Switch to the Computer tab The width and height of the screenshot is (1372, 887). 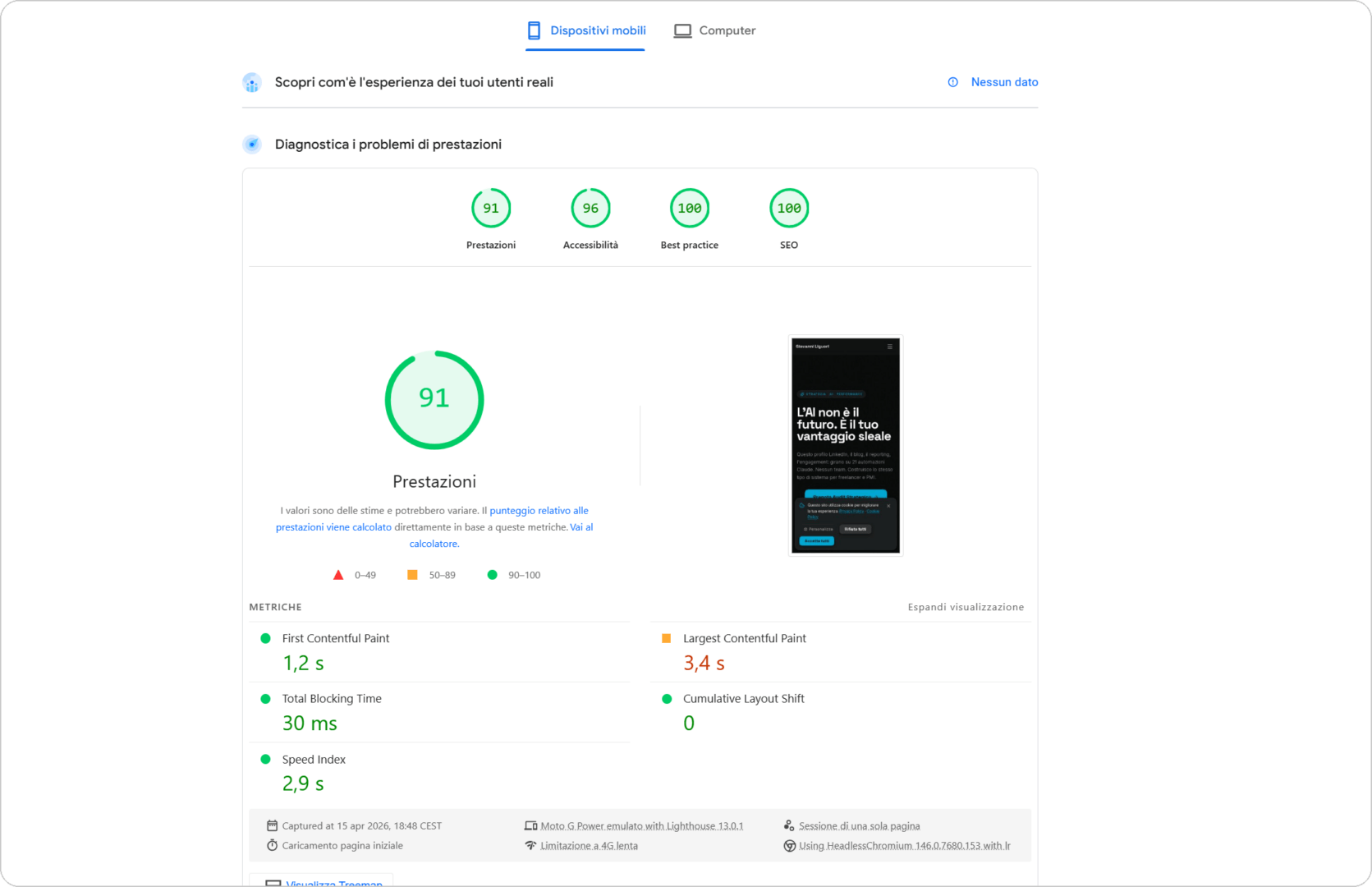tap(714, 30)
